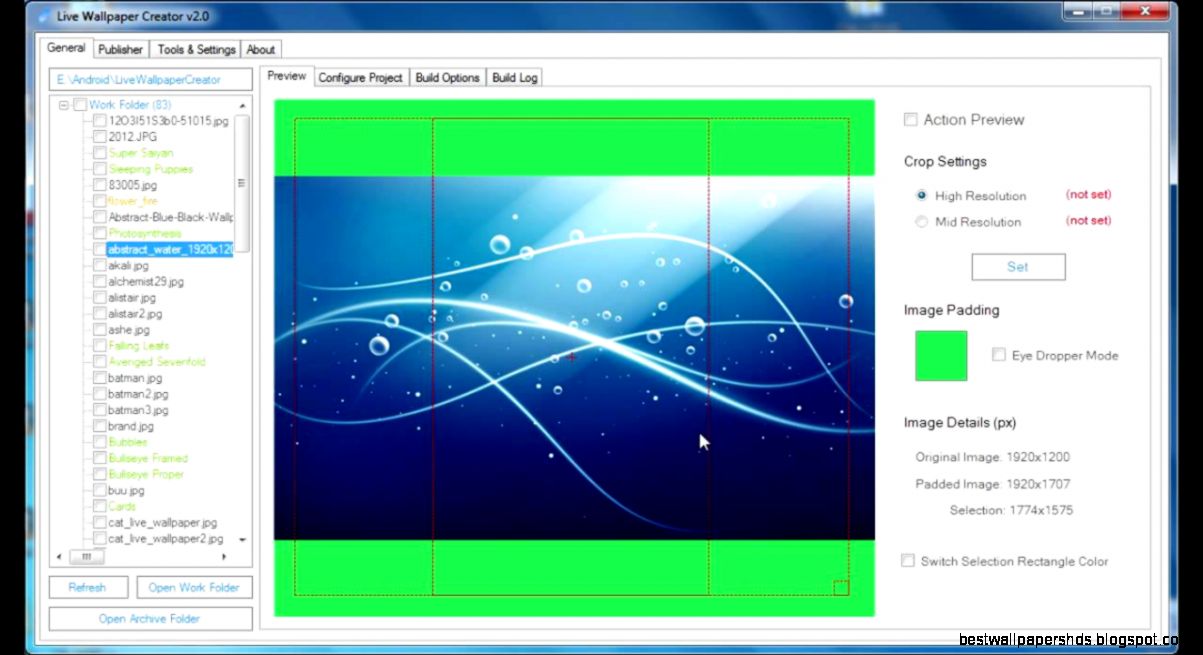Select cat_live_wallpaper2.jpg in tree
Viewport: 1203px width, 655px height.
165,538
